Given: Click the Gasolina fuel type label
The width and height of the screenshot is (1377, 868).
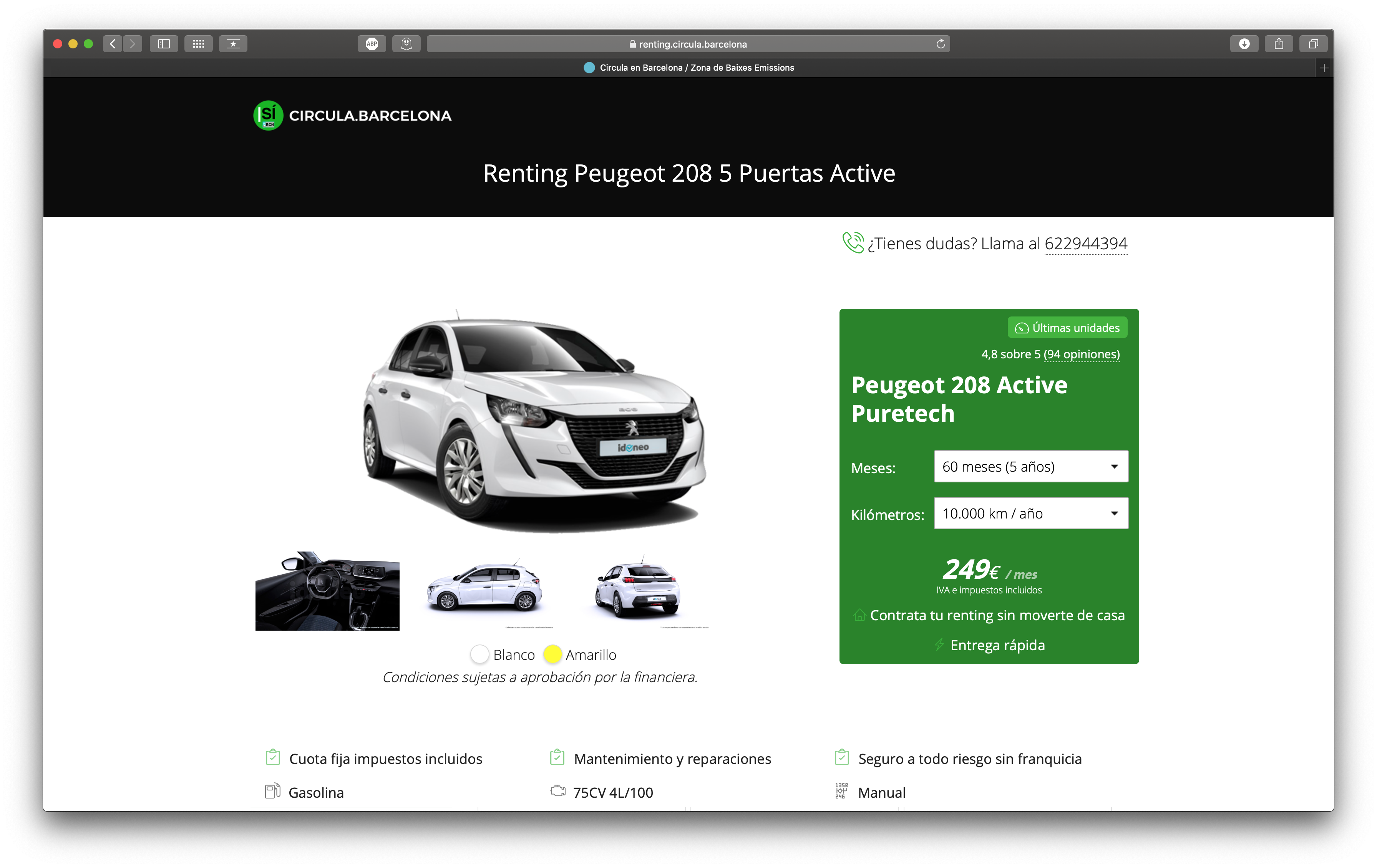Looking at the screenshot, I should coord(316,792).
